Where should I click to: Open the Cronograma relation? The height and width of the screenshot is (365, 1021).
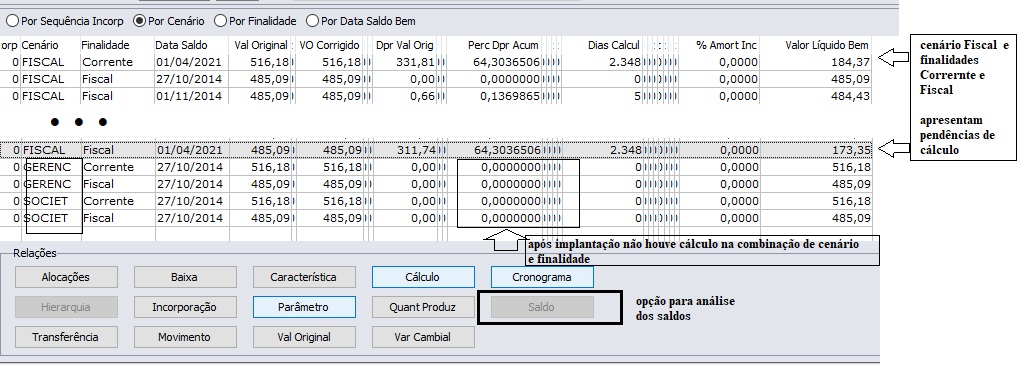[x=542, y=277]
